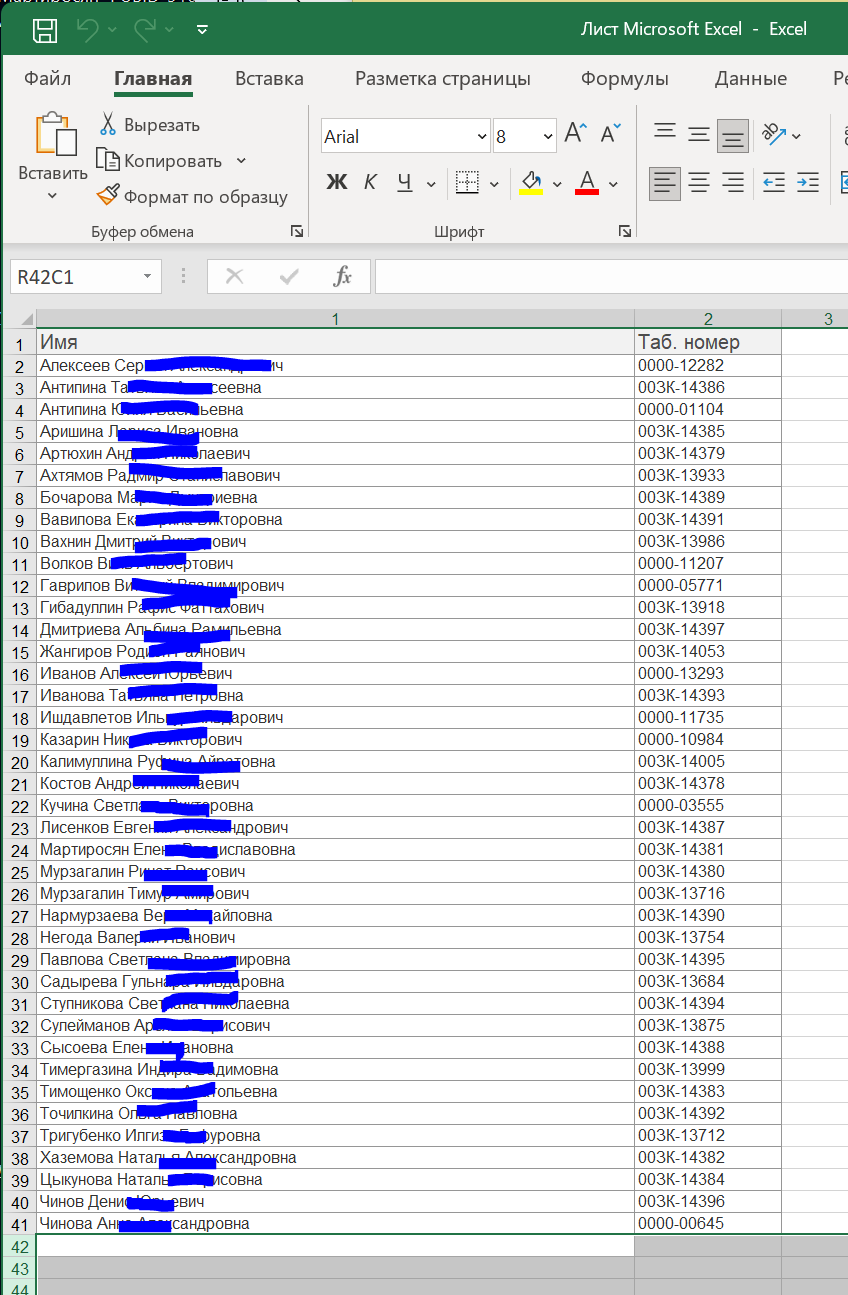Click the Имя header cell
848x1295 pixels.
335,343
